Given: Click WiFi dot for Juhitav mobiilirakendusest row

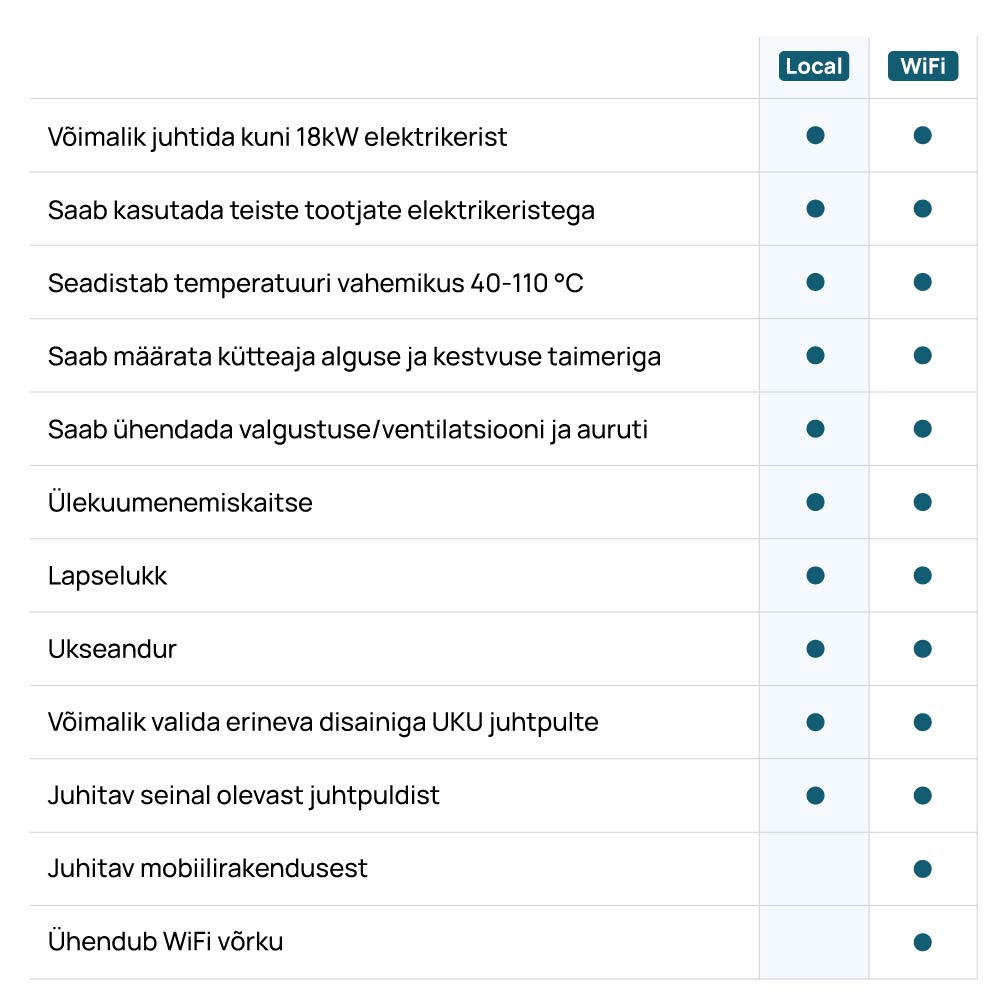Looking at the screenshot, I should coord(923,869).
